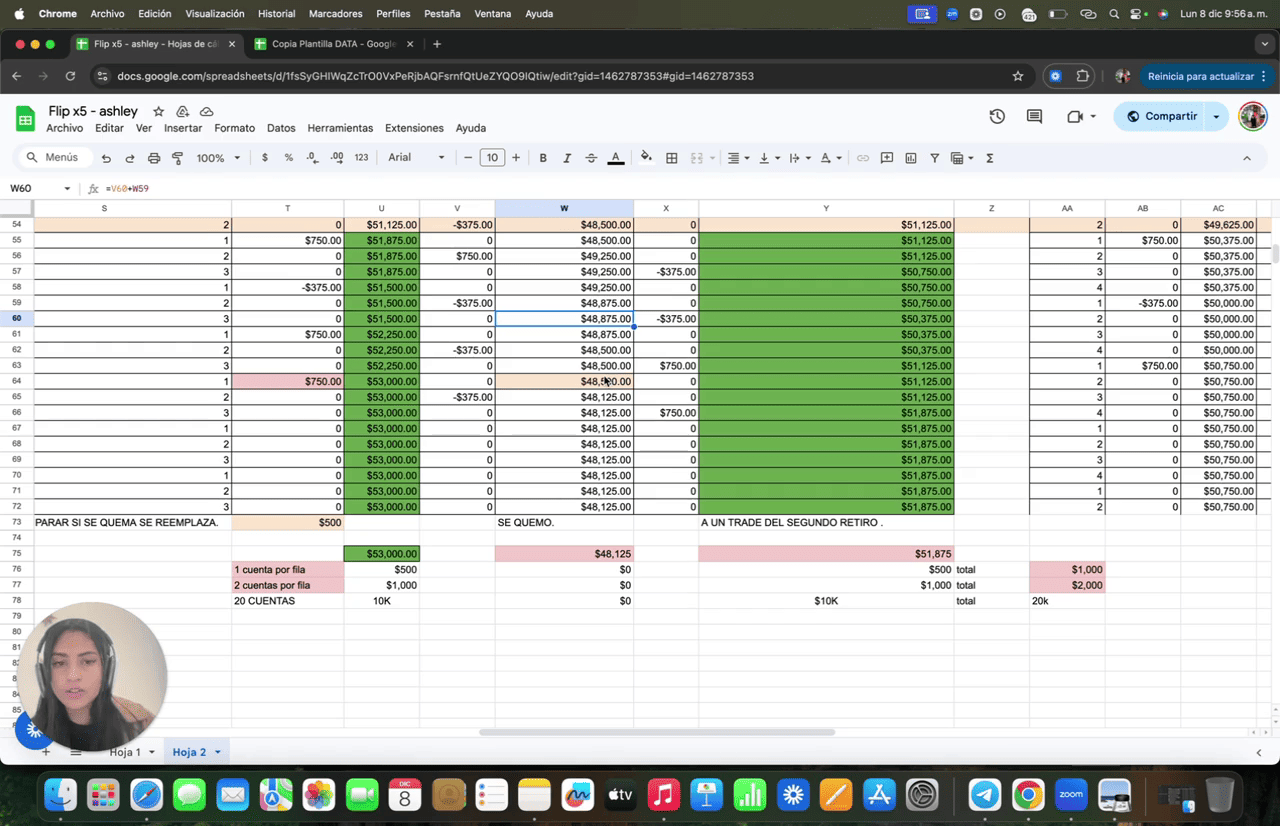Open version history clock icon
The image size is (1280, 826).
[x=997, y=117]
